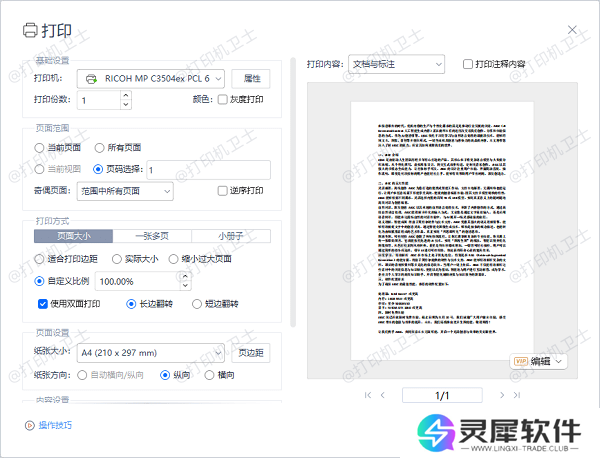600x458 pixels.
Task: Select 适合打印边距 option
Action: click(39, 259)
